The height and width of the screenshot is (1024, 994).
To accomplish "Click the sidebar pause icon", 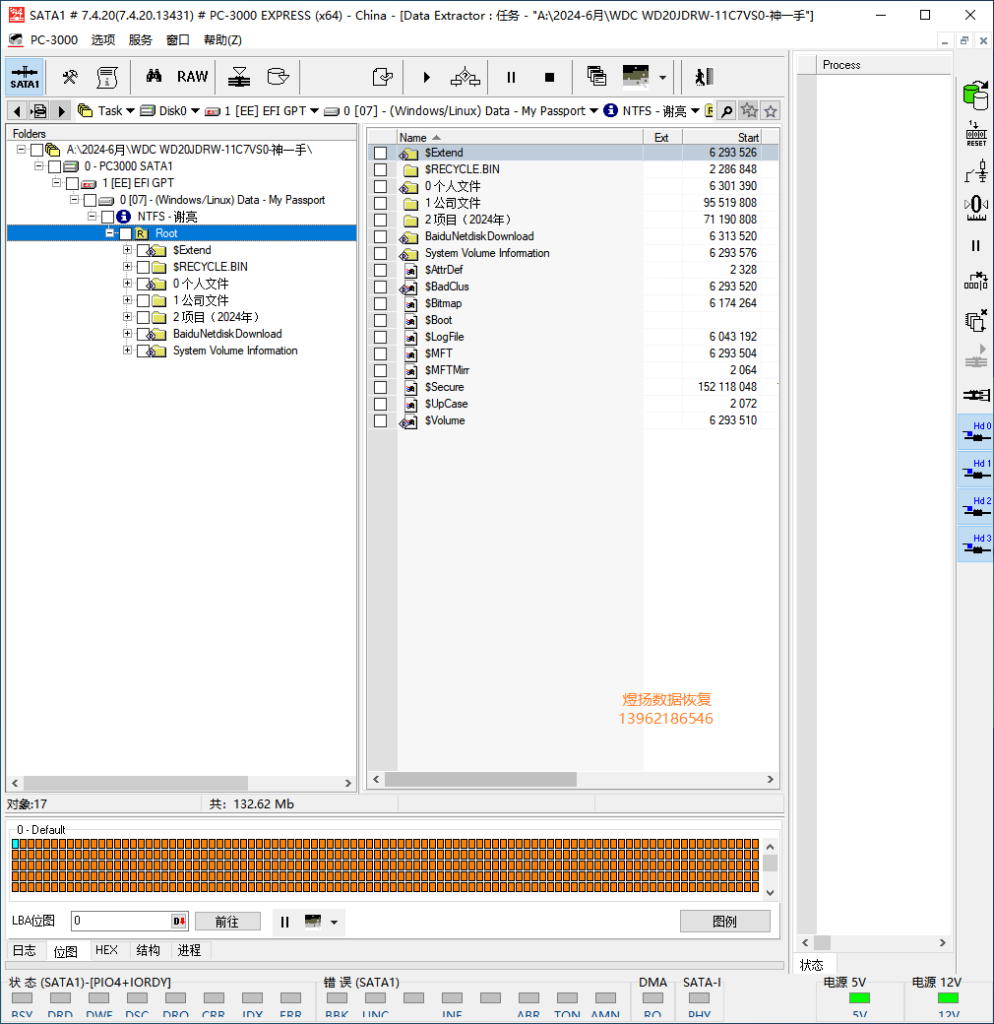I will (x=976, y=246).
